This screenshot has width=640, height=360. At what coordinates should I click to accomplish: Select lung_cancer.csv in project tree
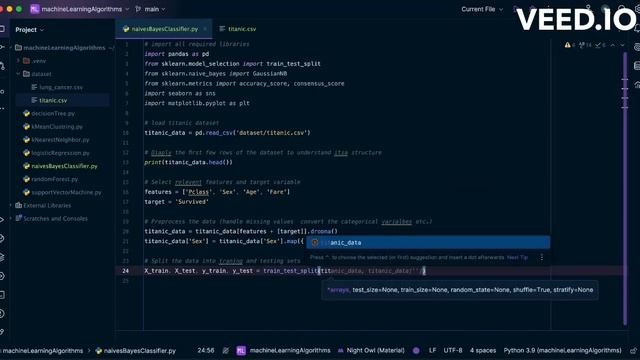57,87
